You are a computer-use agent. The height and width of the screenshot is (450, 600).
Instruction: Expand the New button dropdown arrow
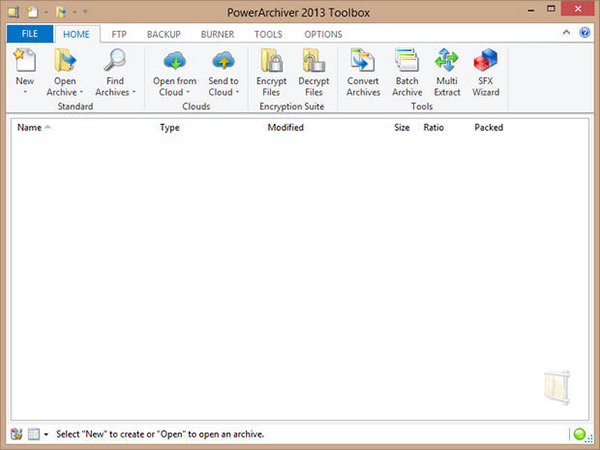[x=25, y=92]
